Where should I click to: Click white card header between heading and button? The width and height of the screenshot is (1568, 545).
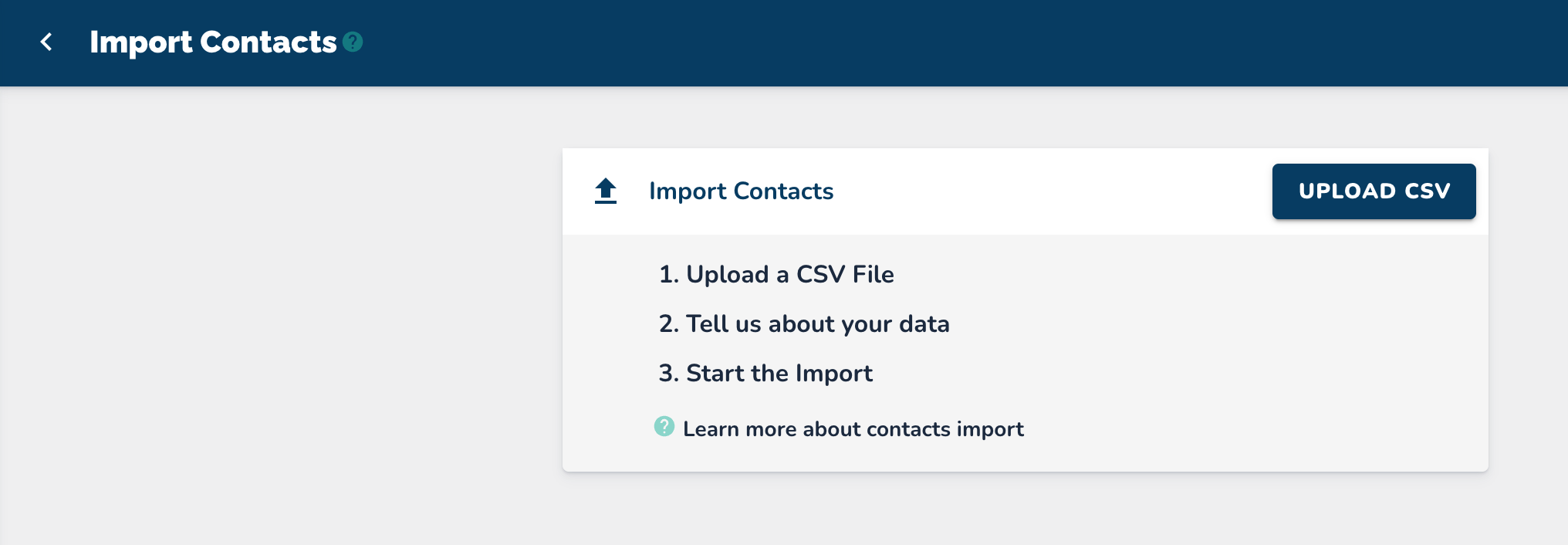click(1049, 191)
